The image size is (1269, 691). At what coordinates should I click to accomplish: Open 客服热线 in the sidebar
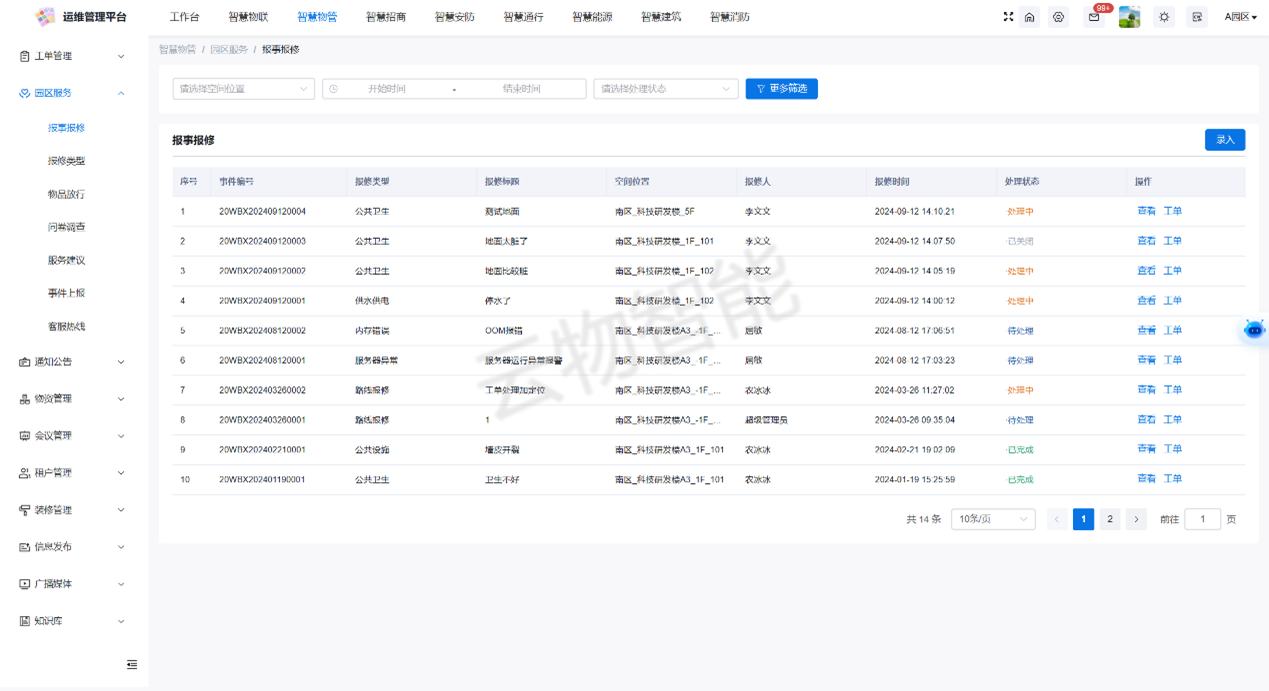[67, 326]
